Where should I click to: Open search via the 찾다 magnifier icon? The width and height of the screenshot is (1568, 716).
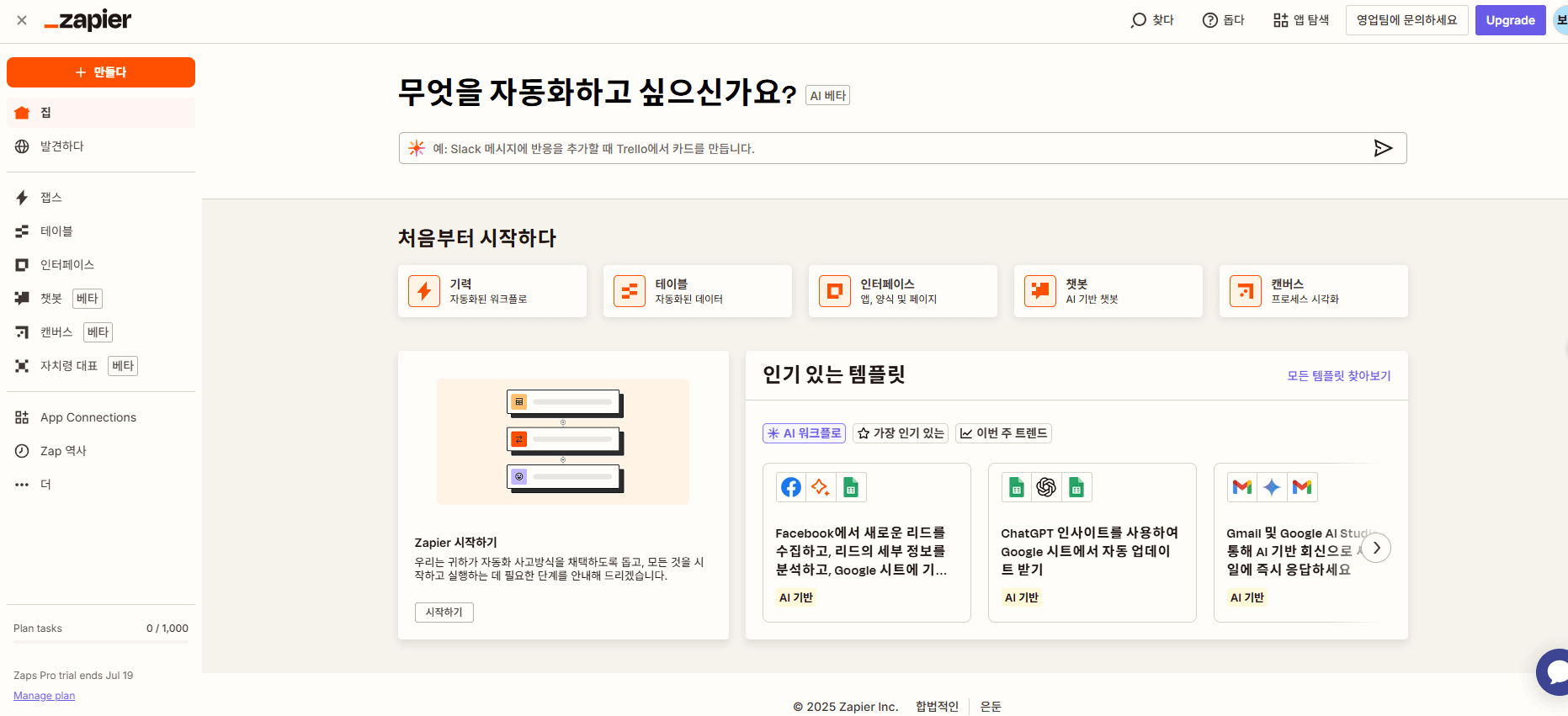1151,20
